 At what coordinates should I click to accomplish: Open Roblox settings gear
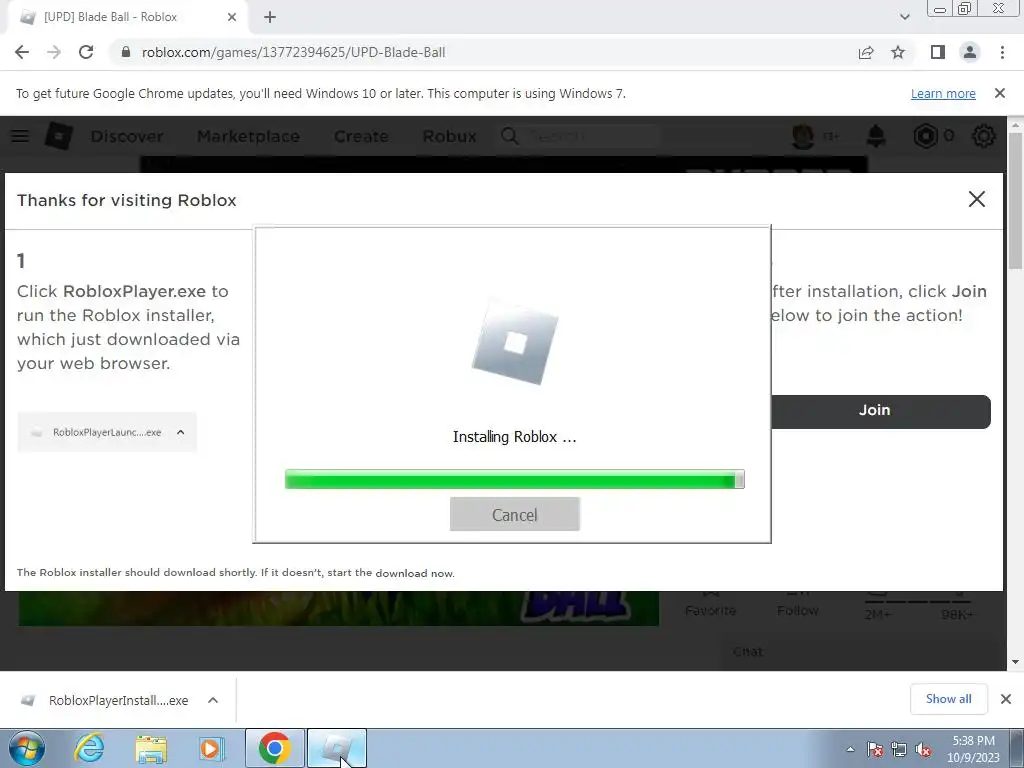[x=984, y=136]
